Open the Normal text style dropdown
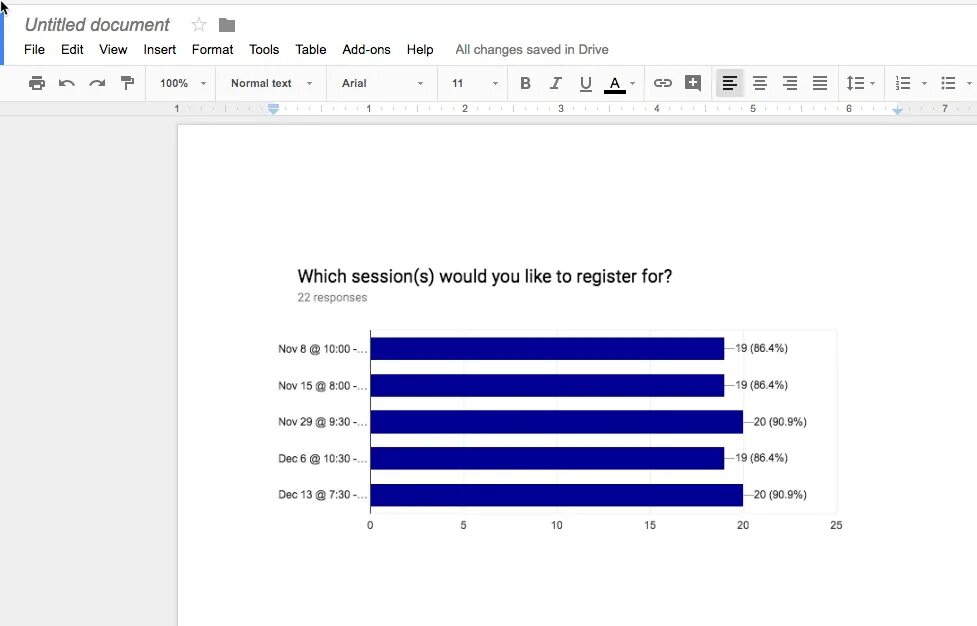The height and width of the screenshot is (626, 977). point(271,83)
